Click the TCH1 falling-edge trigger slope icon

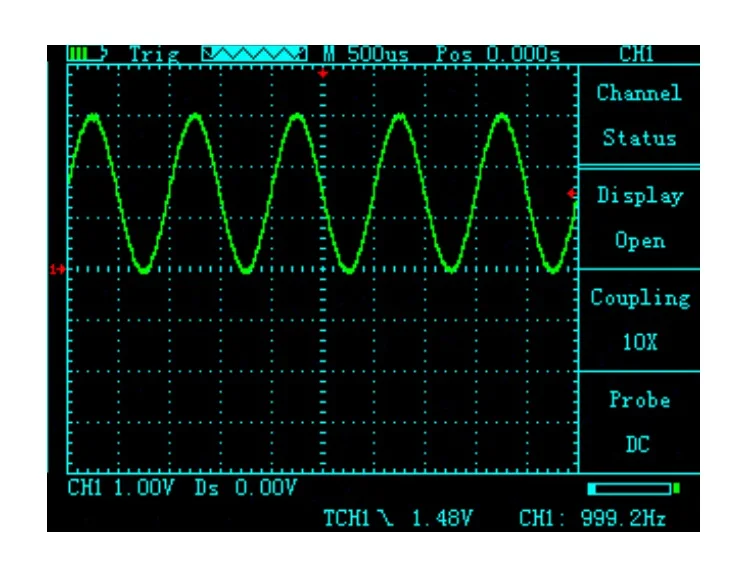[385, 518]
